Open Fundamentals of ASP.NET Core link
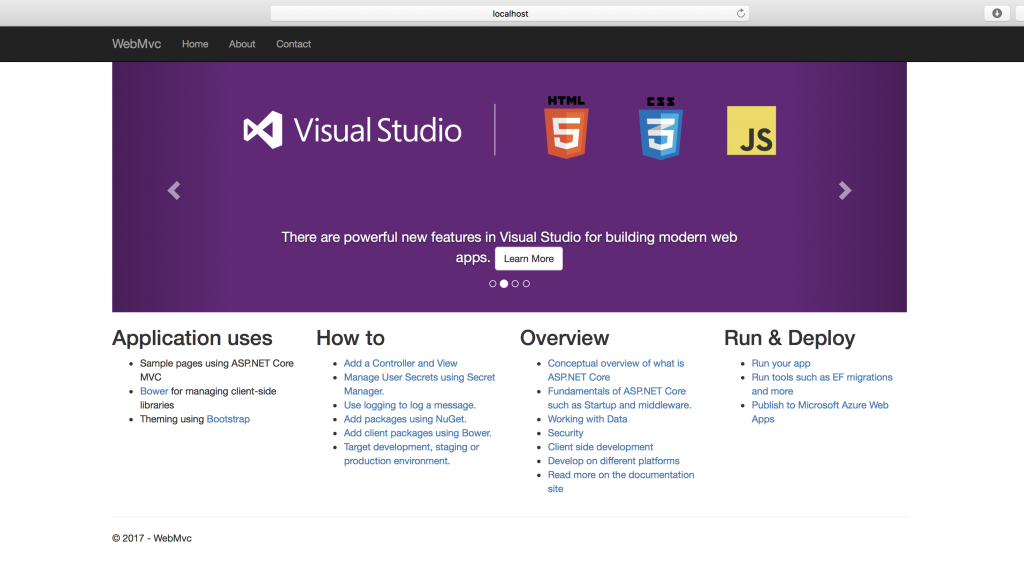 [619, 398]
